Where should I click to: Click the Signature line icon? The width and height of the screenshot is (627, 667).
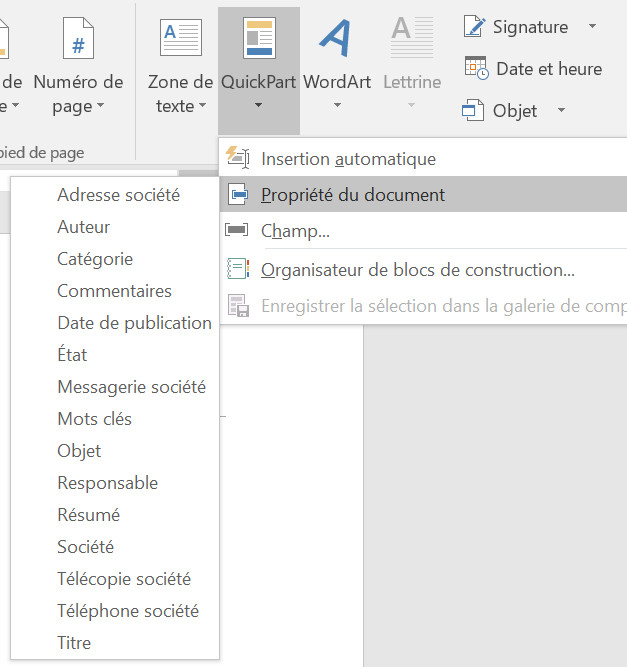coord(475,26)
